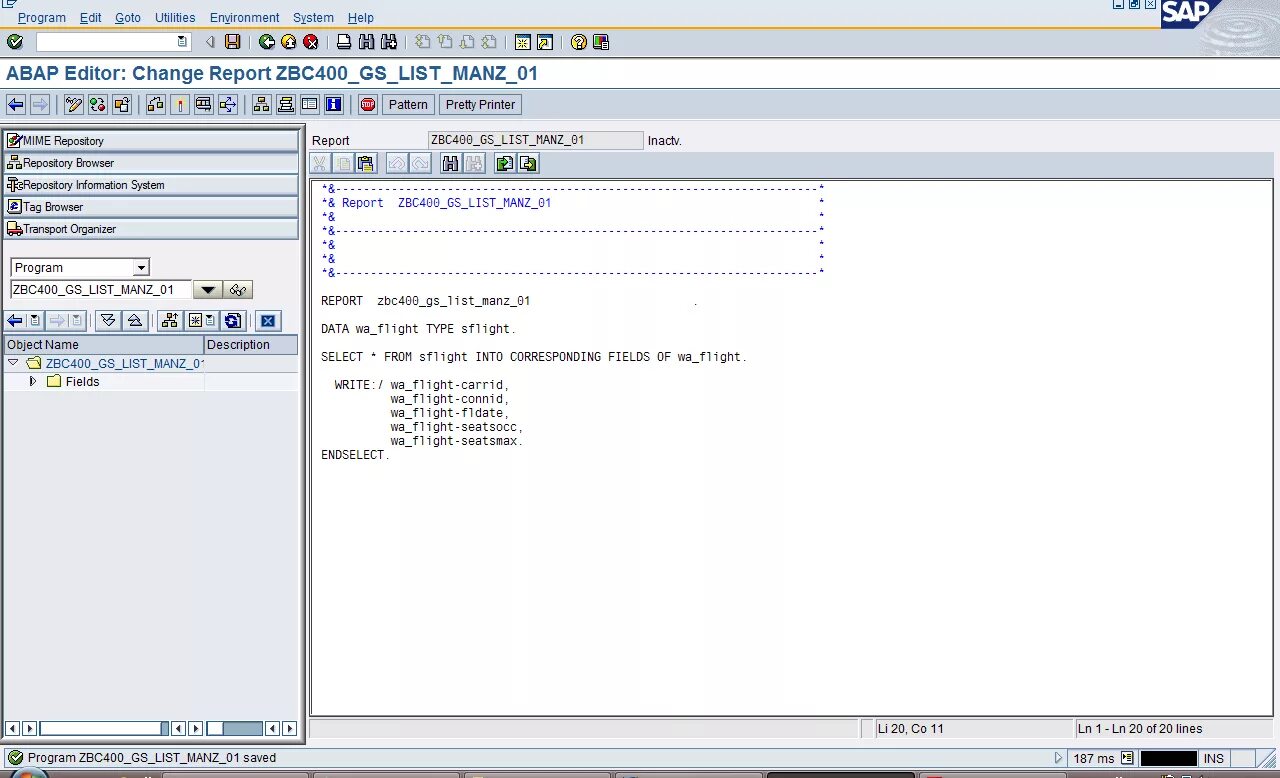Click the Print icon in standard toolbar
Screen dimensions: 1280x778
coord(344,42)
